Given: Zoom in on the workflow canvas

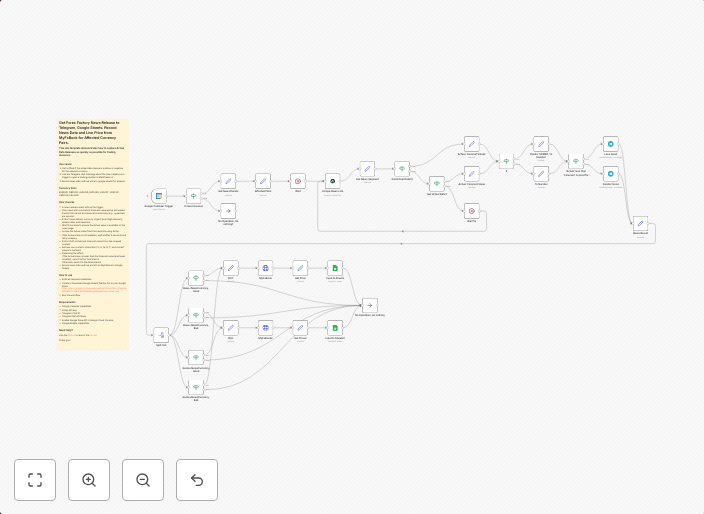Looking at the screenshot, I should tap(89, 480).
